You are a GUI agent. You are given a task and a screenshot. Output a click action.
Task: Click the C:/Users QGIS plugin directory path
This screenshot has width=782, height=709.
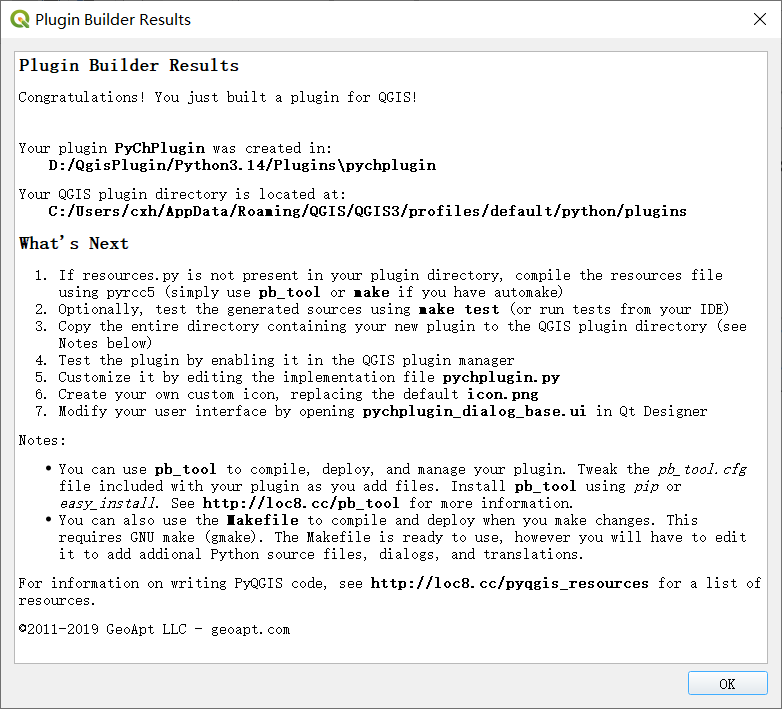[x=367, y=211]
